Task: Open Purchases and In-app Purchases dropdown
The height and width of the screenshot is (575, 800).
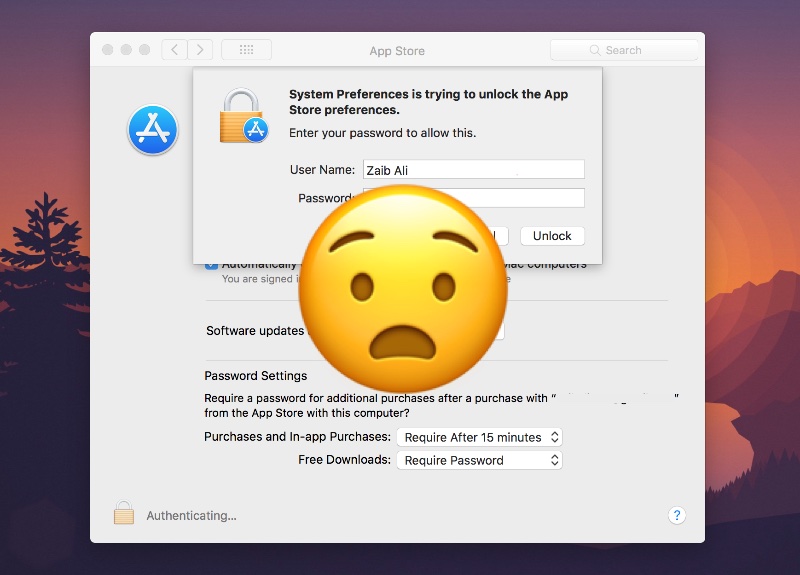Action: 480,437
